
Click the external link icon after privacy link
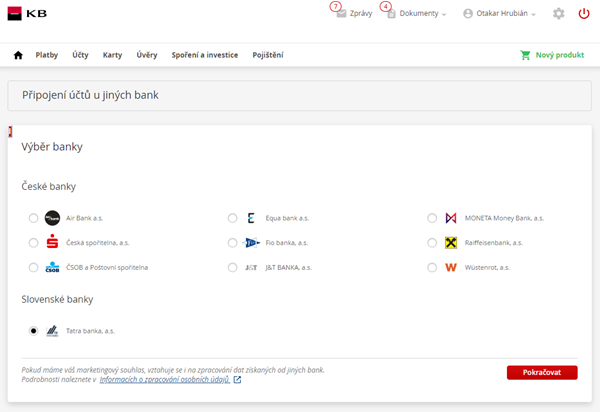point(237,379)
